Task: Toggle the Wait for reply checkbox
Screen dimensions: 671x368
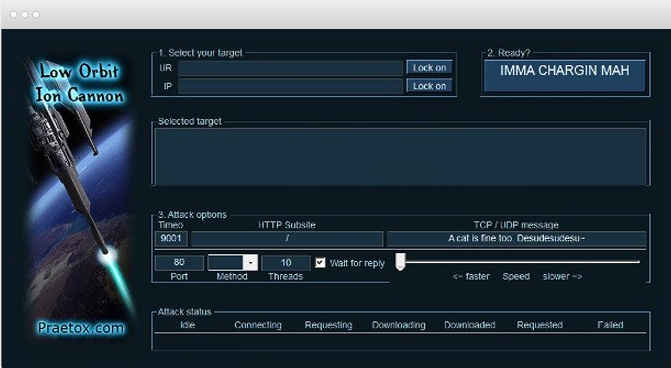Action: 320,263
